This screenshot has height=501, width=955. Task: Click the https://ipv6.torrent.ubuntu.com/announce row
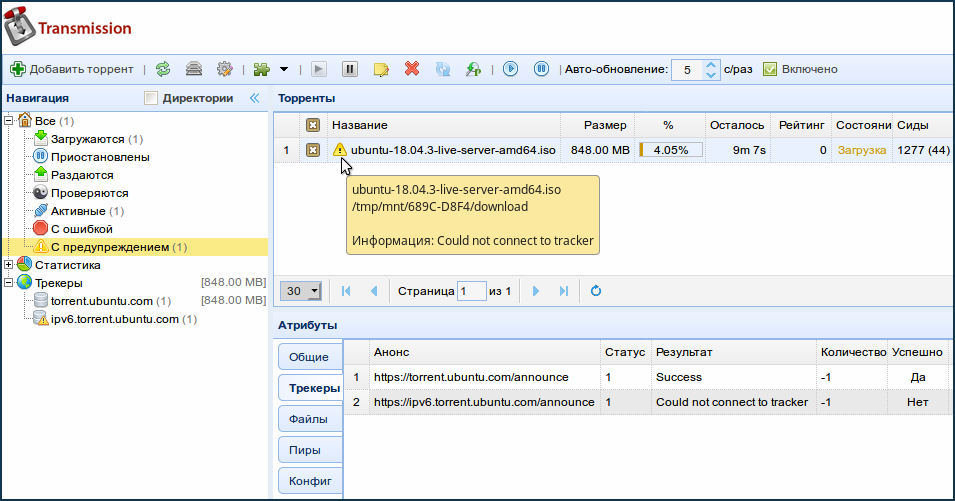point(647,402)
